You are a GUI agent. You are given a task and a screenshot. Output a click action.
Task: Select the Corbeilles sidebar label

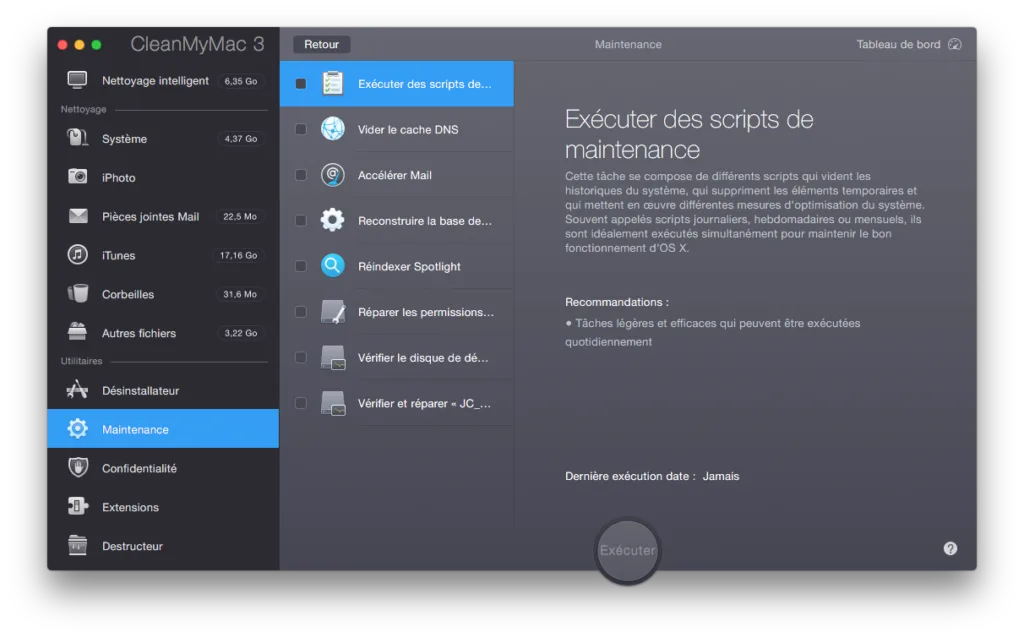[128, 294]
